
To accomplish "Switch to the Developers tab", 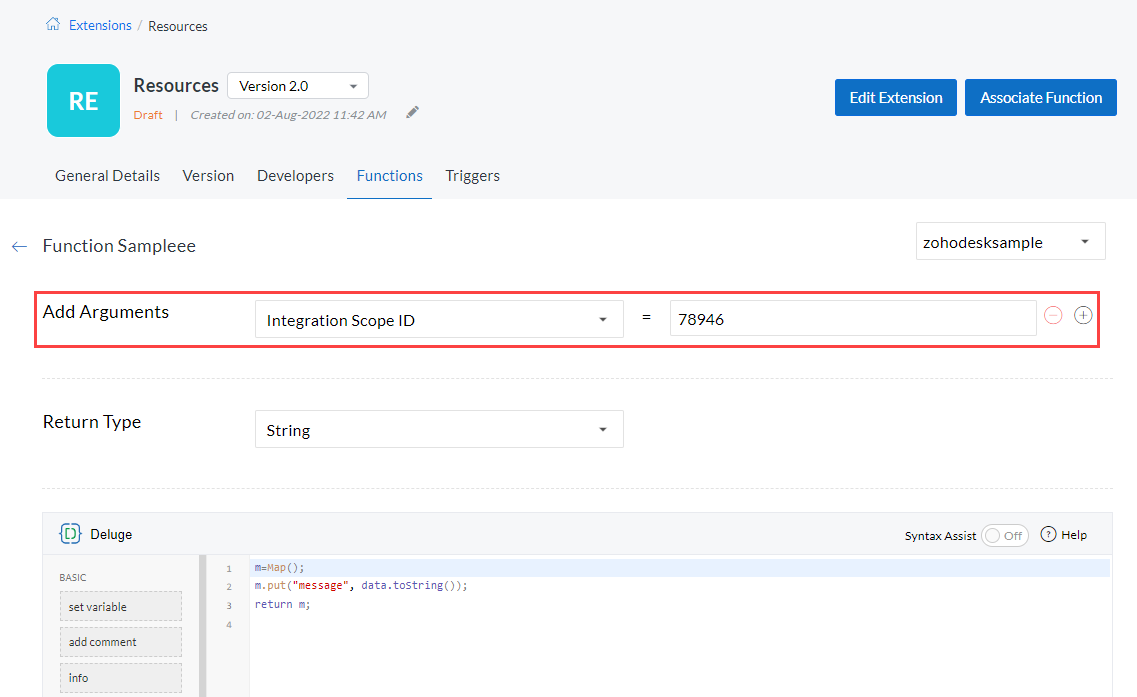I will point(295,176).
